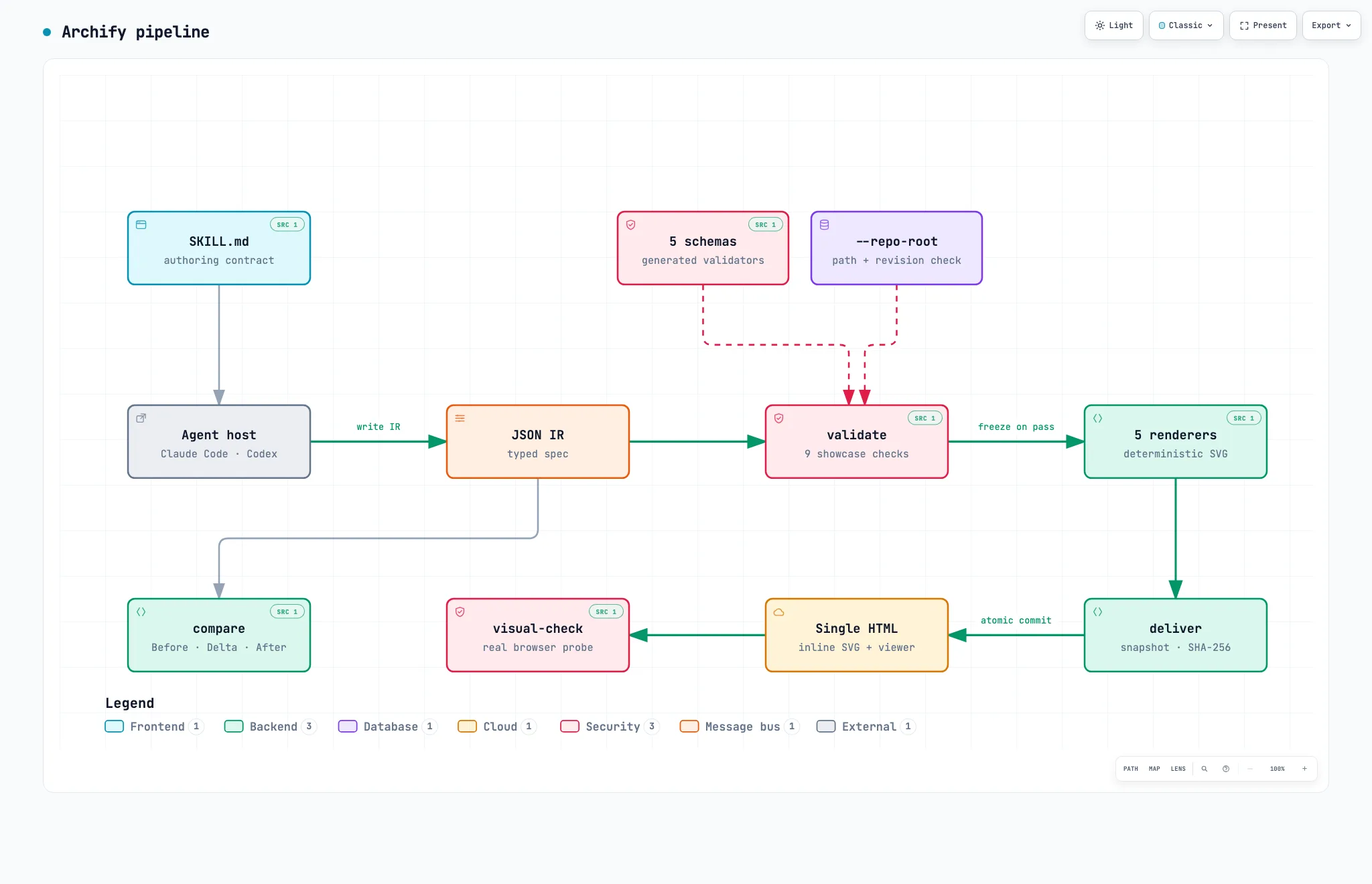Toggle the Light theme mode
1372x884 pixels.
[x=1114, y=25]
